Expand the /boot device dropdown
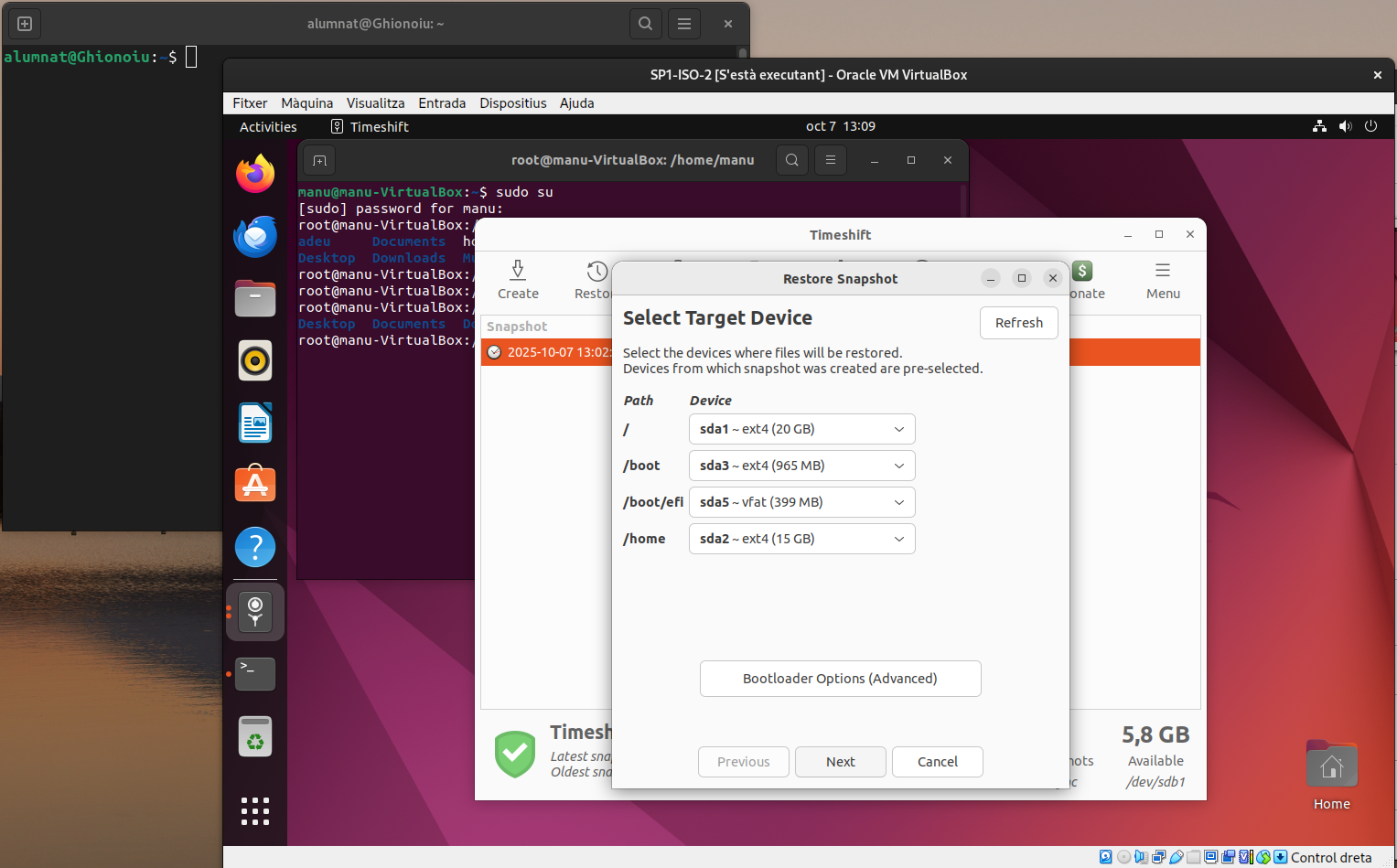This screenshot has width=1397, height=868. coord(801,466)
